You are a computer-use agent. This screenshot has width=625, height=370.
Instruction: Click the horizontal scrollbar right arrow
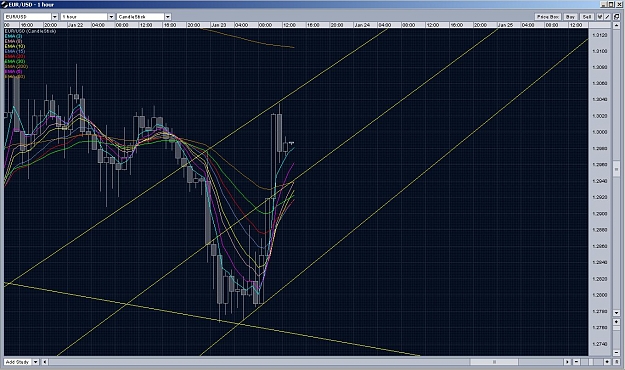(x=567, y=362)
